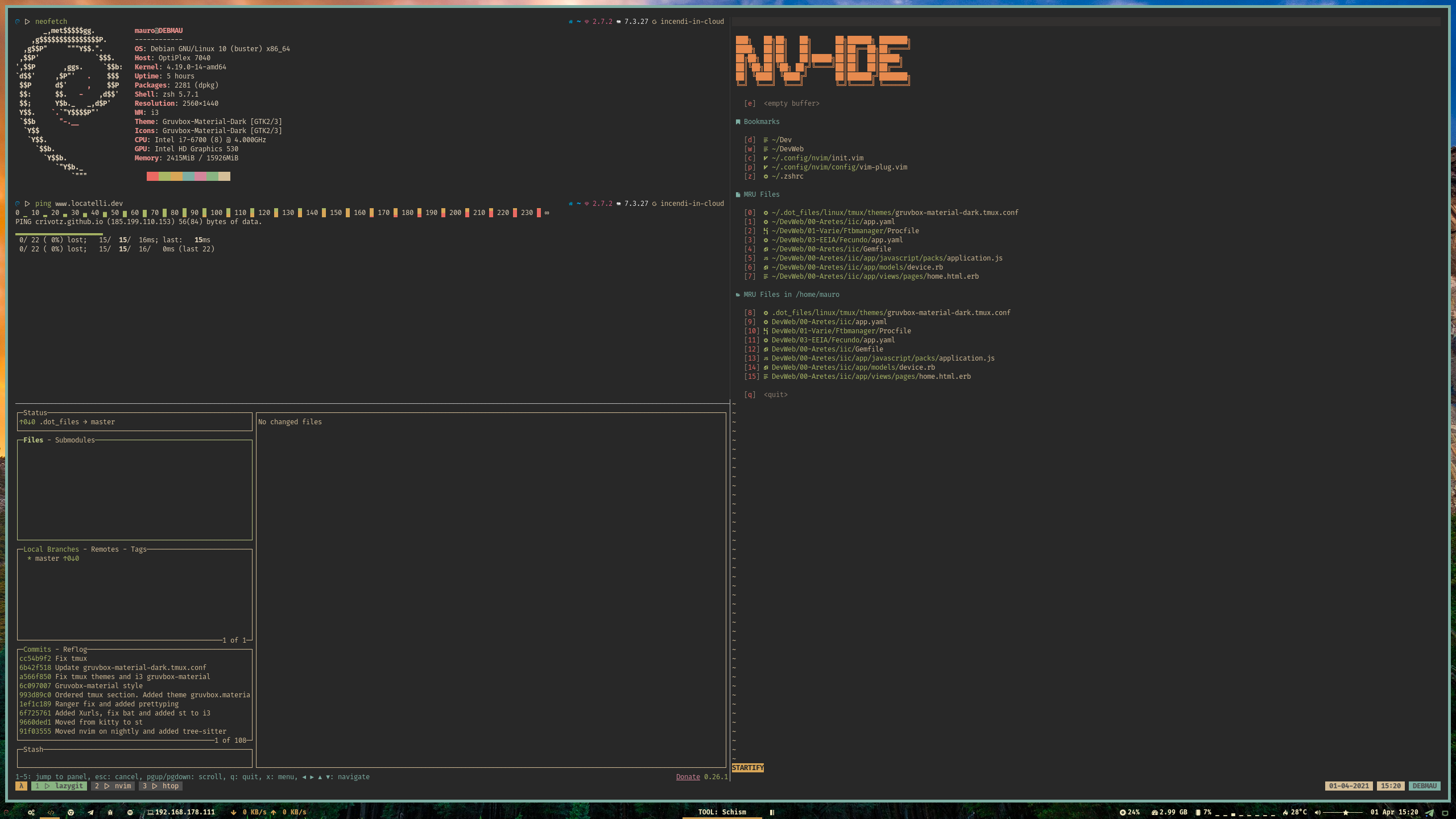Open the Spotify workspace icon in polybar
Image resolution: width=1456 pixels, height=819 pixels.
(x=130, y=812)
